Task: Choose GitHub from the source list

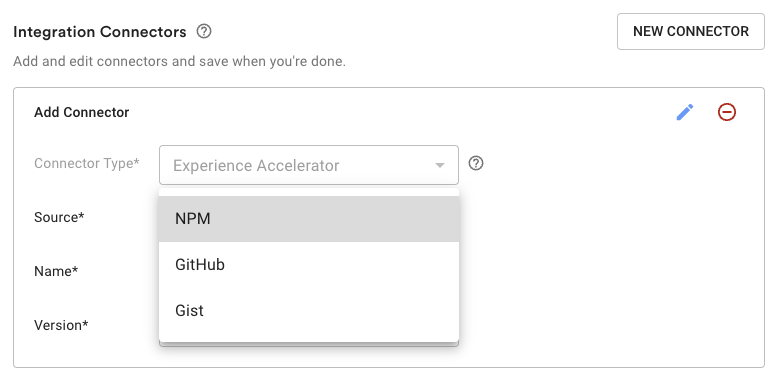Action: [309, 265]
